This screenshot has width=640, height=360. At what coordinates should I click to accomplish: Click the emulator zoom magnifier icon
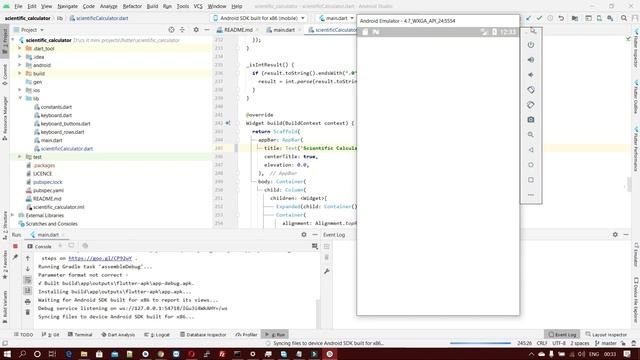[531, 135]
